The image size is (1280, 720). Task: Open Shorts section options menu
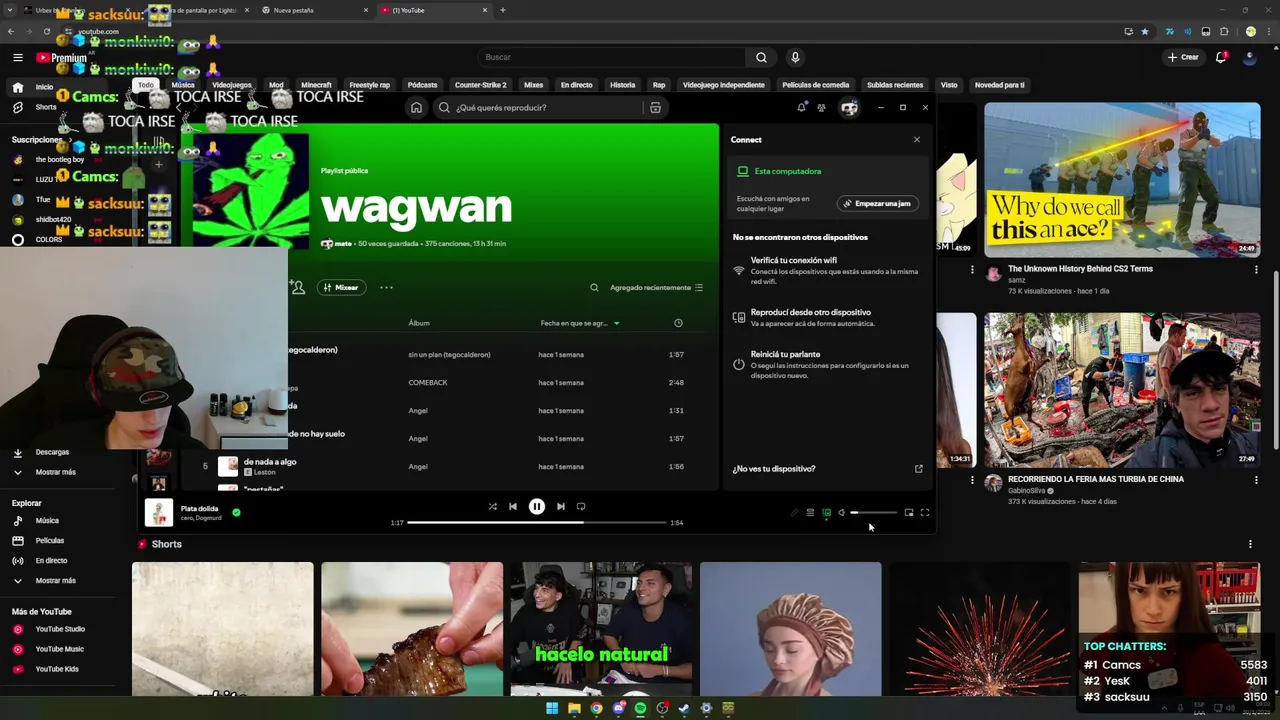[x=1250, y=544]
